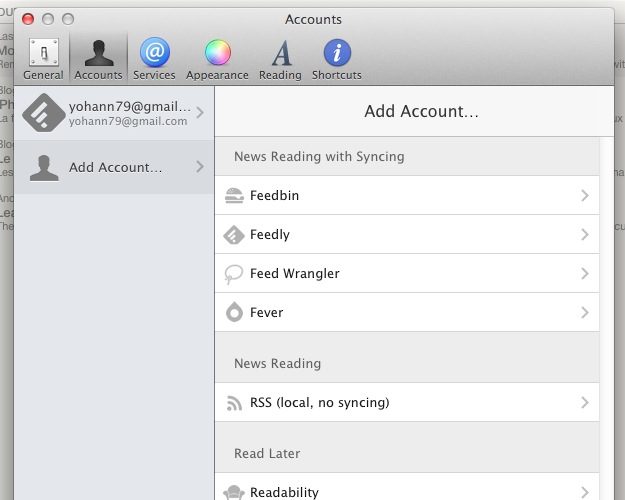Image resolution: width=625 pixels, height=500 pixels.
Task: Pick Fever as the syncing service
Action: 267,313
